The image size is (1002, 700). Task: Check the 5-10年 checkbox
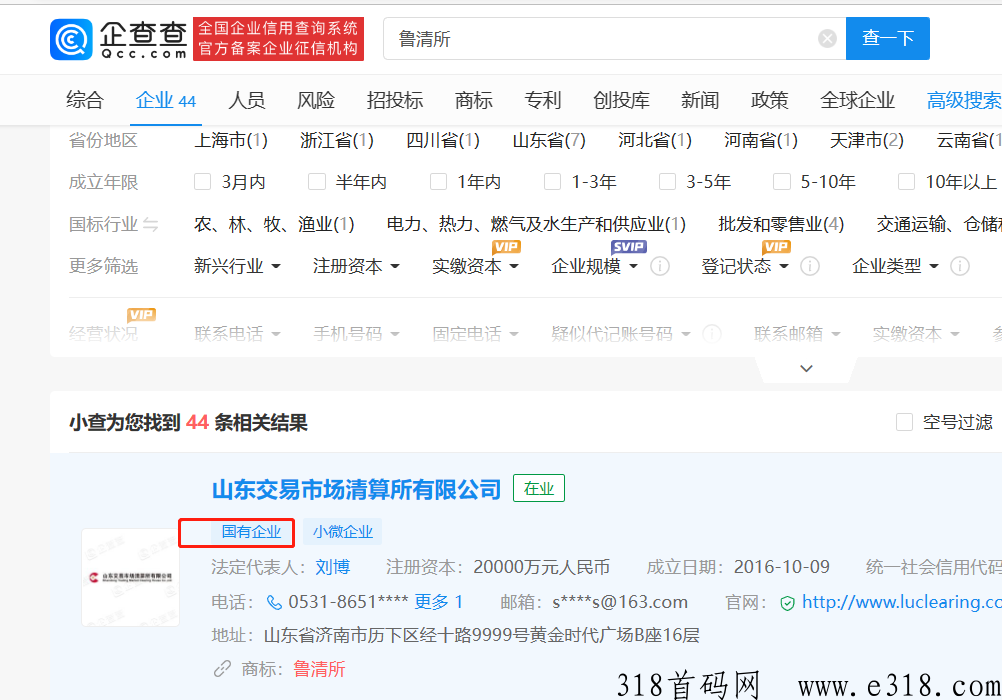[782, 182]
